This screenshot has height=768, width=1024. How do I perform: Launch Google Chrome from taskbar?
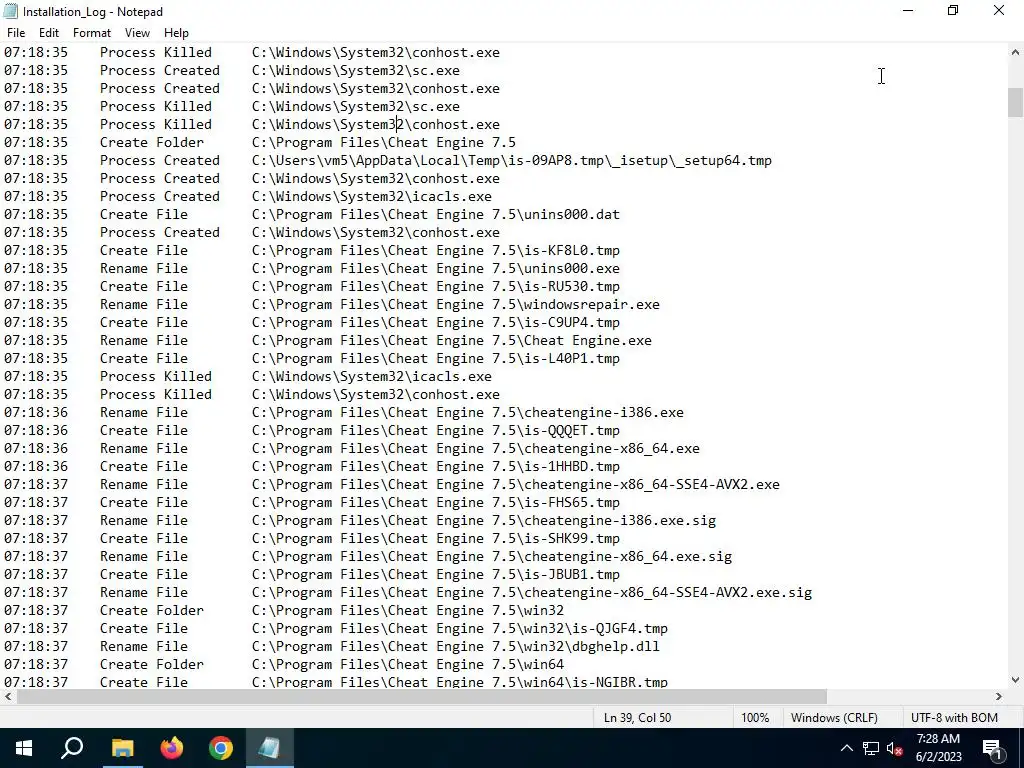pos(221,748)
